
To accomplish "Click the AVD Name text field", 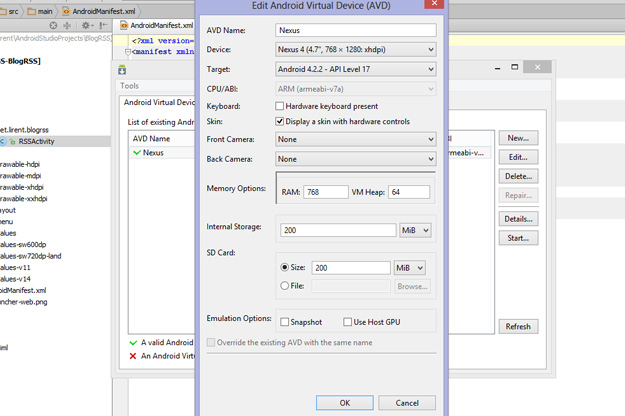I will pyautogui.click(x=356, y=30).
